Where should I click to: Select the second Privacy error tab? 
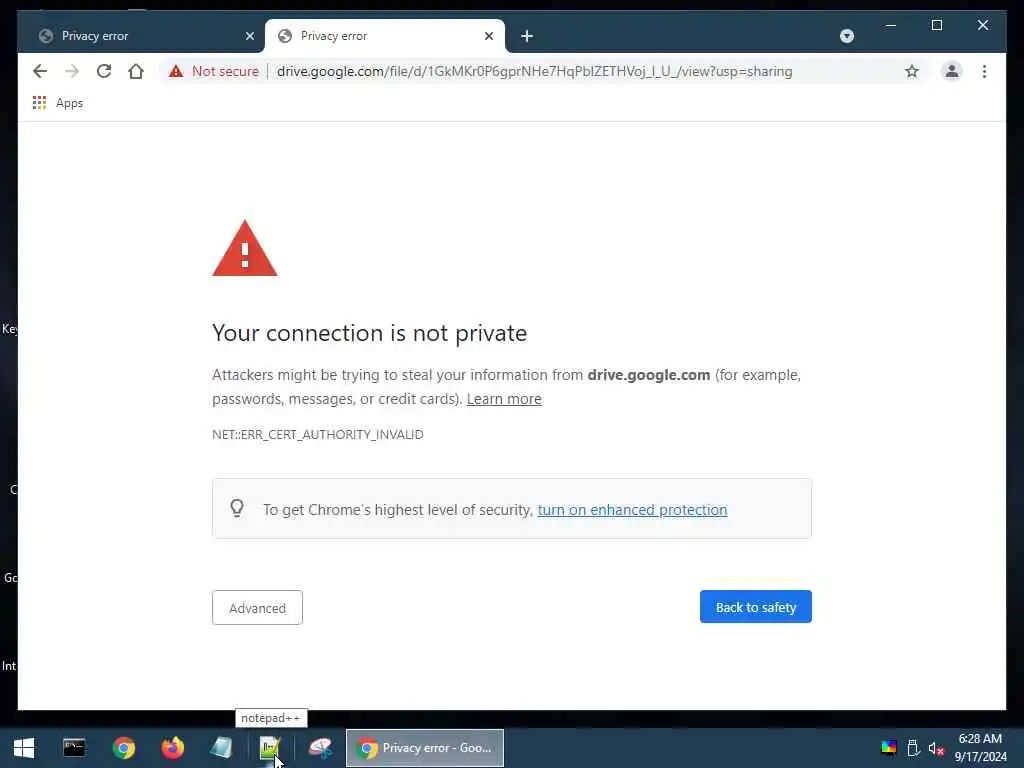(x=385, y=36)
